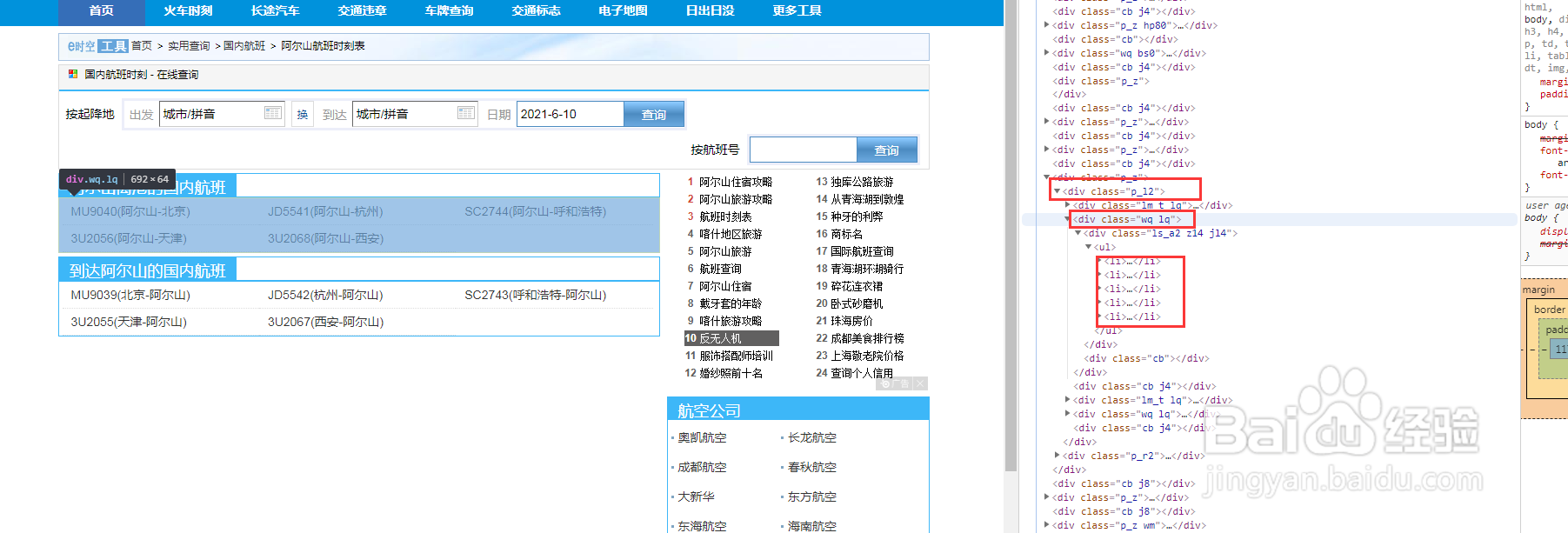Image resolution: width=1568 pixels, height=533 pixels.
Task: Open the 成都航空 airline link
Action: (x=702, y=468)
